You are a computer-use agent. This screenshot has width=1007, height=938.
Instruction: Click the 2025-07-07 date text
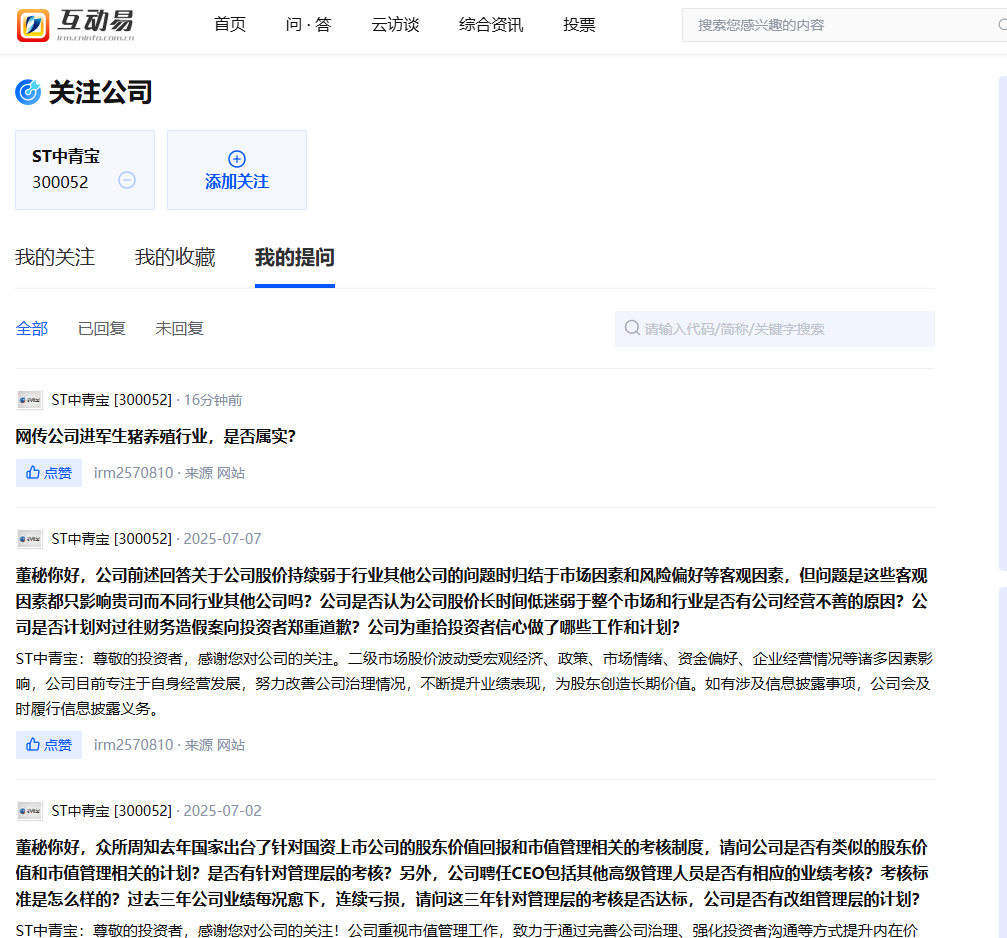tap(222, 539)
